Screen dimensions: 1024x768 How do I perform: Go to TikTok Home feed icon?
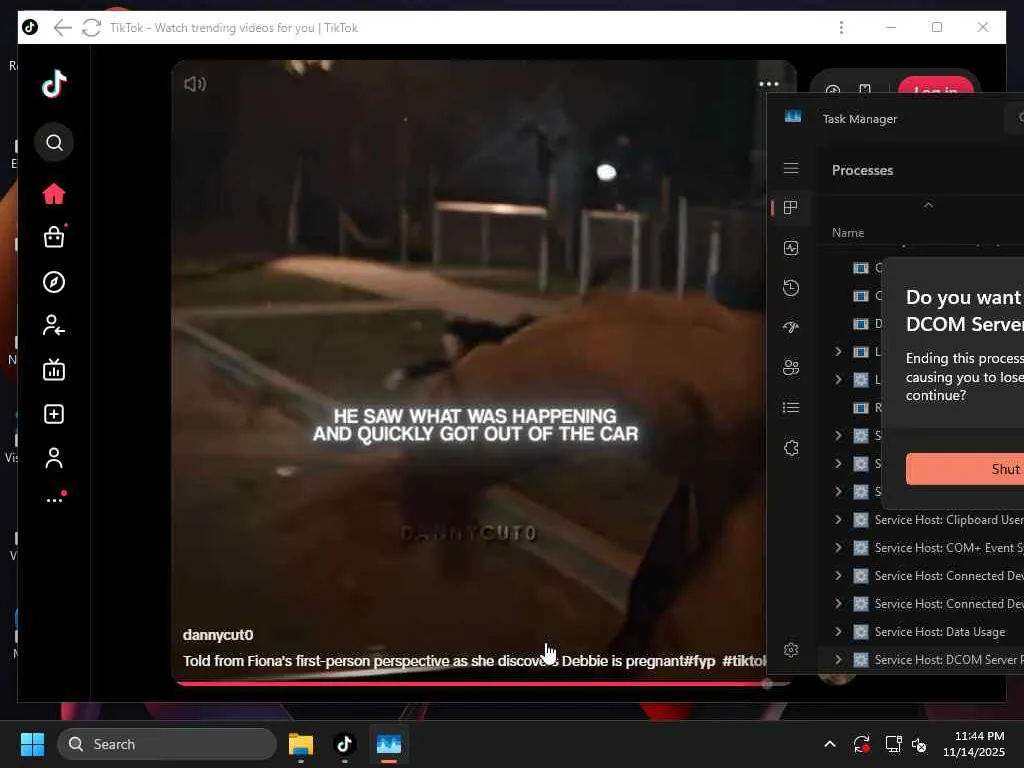point(54,194)
